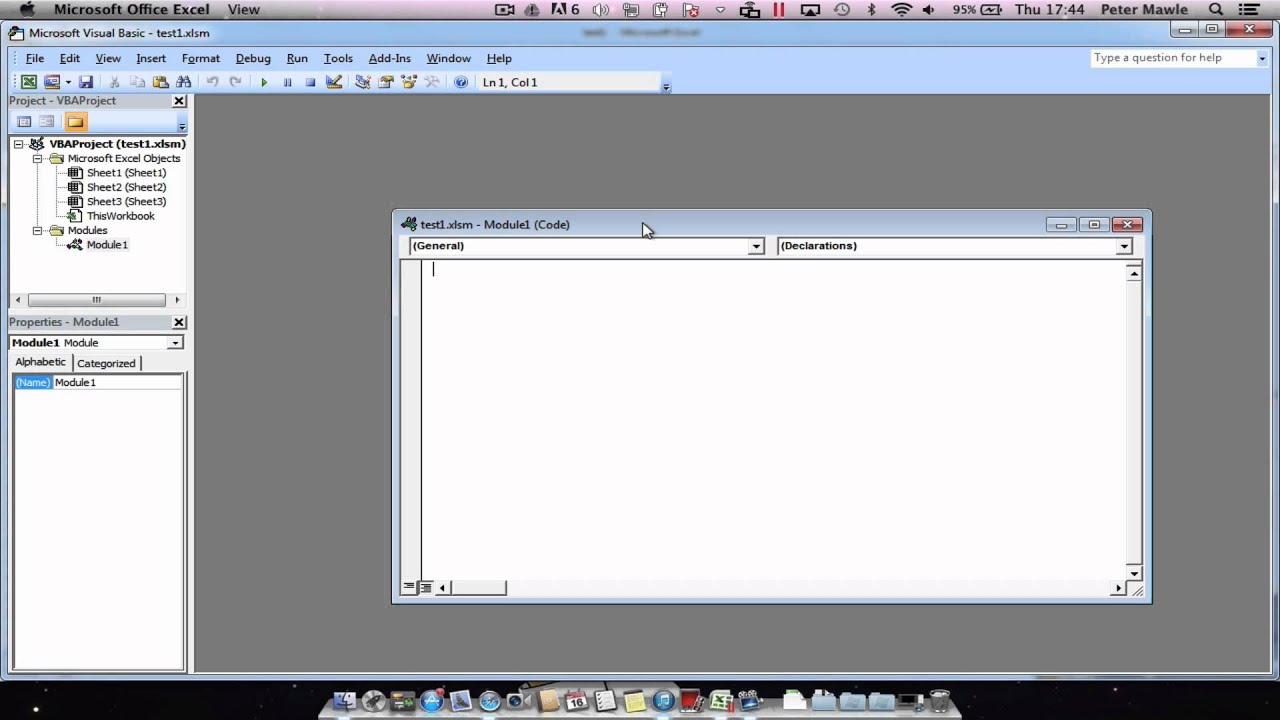
Task: Open the Window menu
Action: click(448, 58)
